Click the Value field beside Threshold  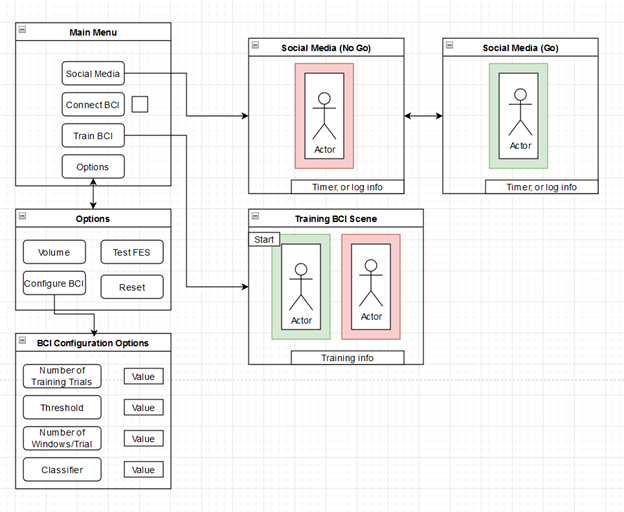point(143,407)
